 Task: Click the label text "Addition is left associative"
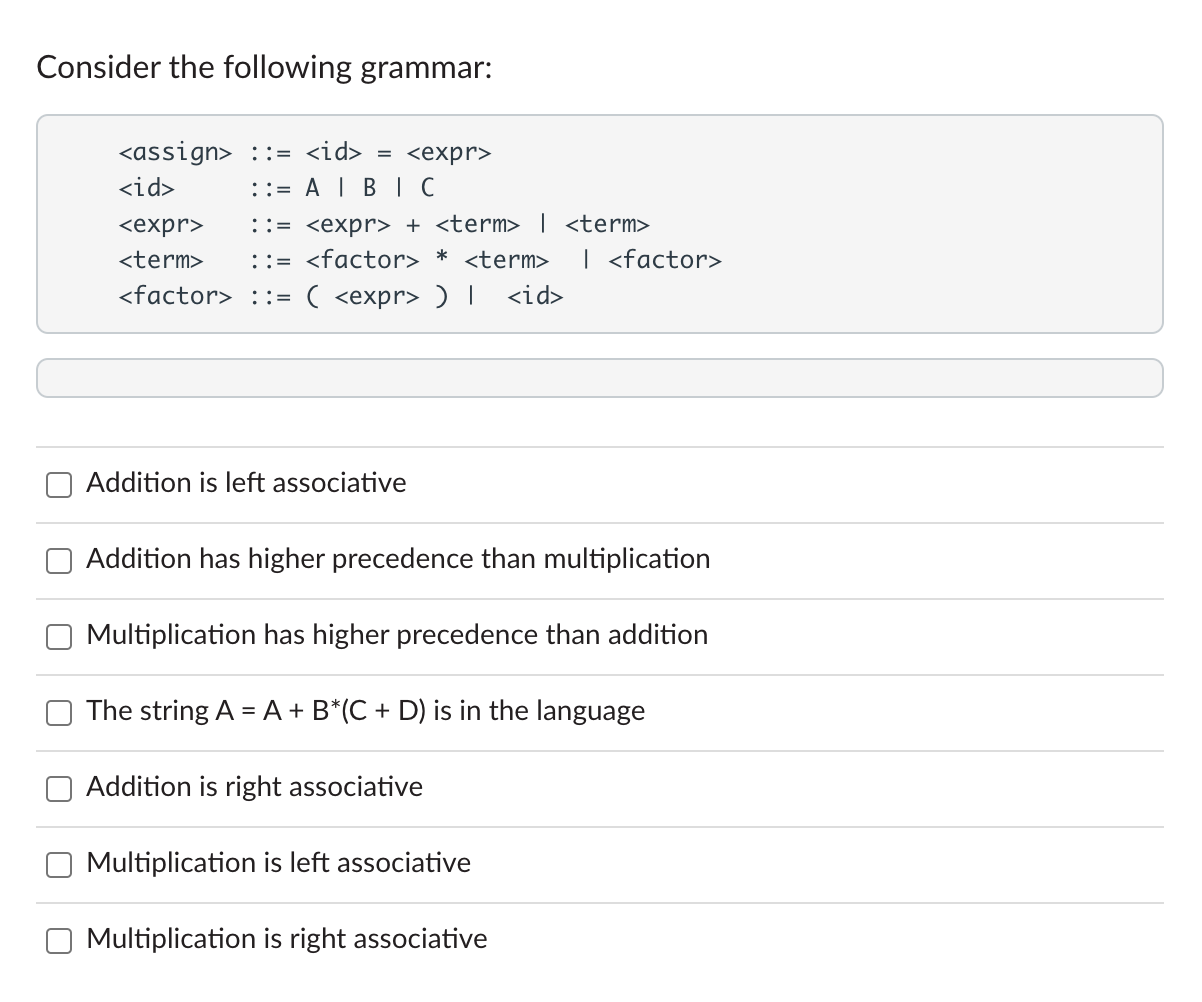(246, 483)
